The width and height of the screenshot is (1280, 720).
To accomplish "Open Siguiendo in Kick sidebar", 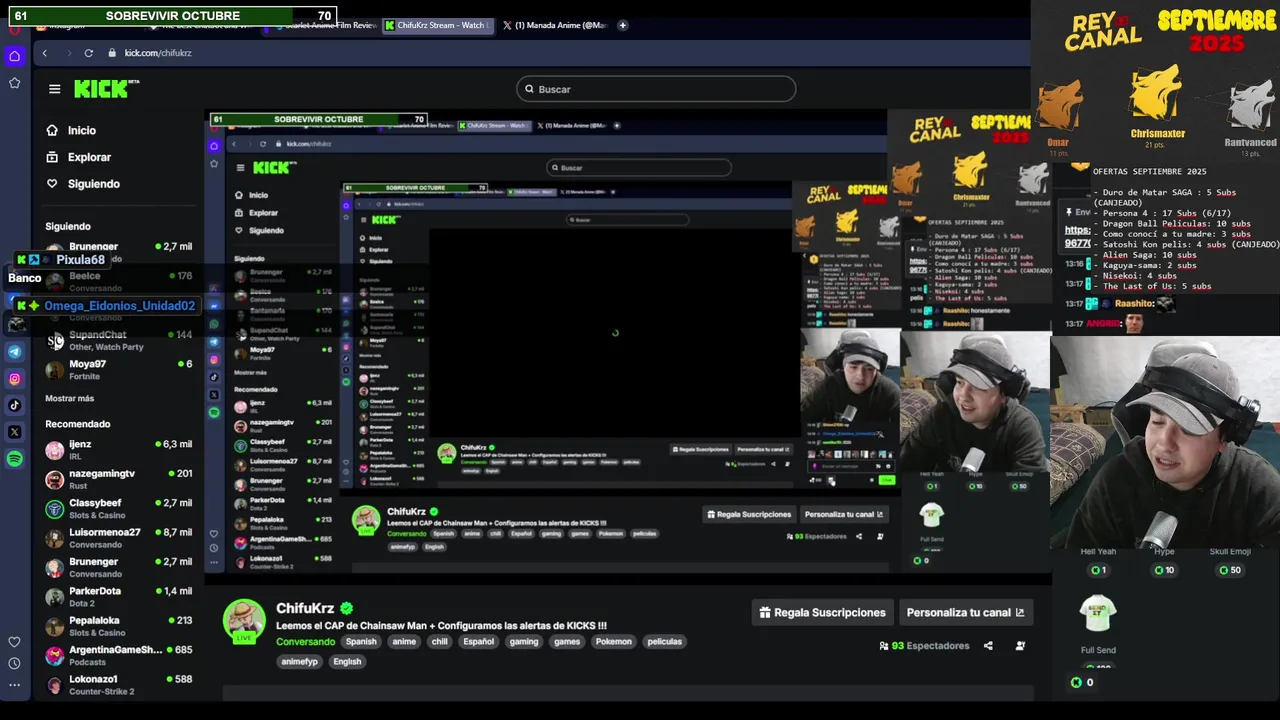I will pyautogui.click(x=93, y=184).
